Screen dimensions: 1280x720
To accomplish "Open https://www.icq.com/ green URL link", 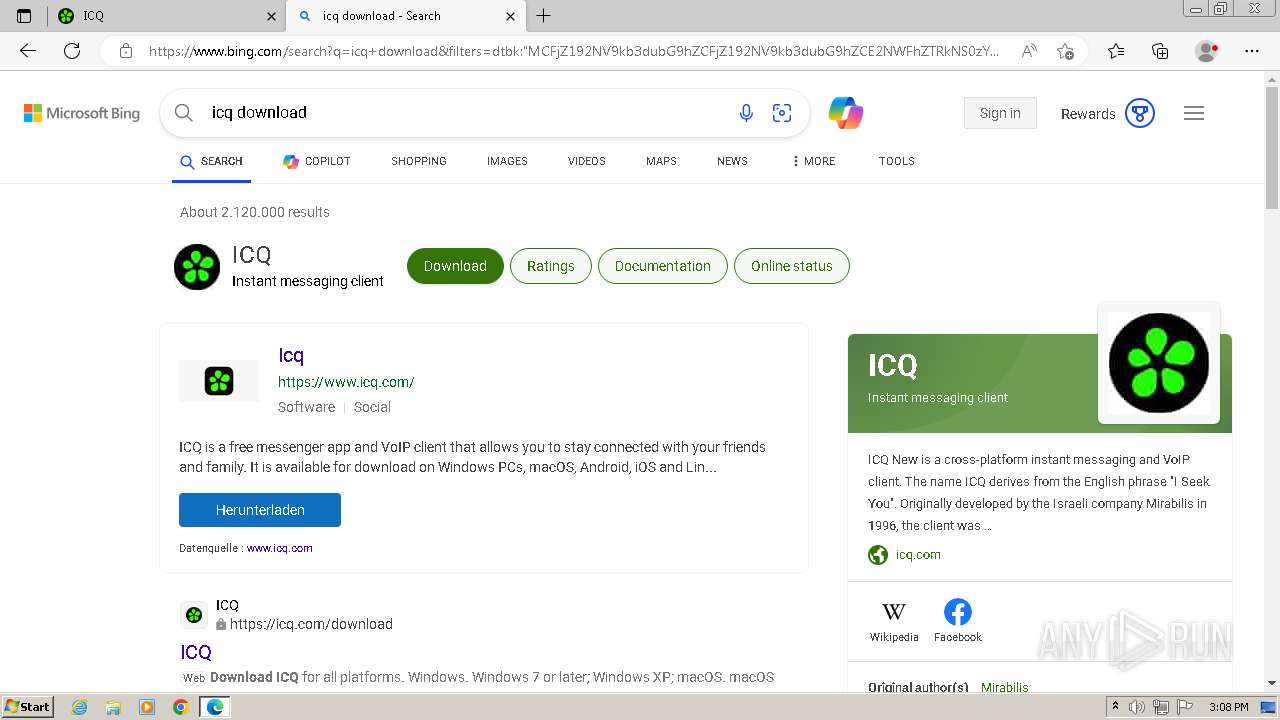I will 346,382.
